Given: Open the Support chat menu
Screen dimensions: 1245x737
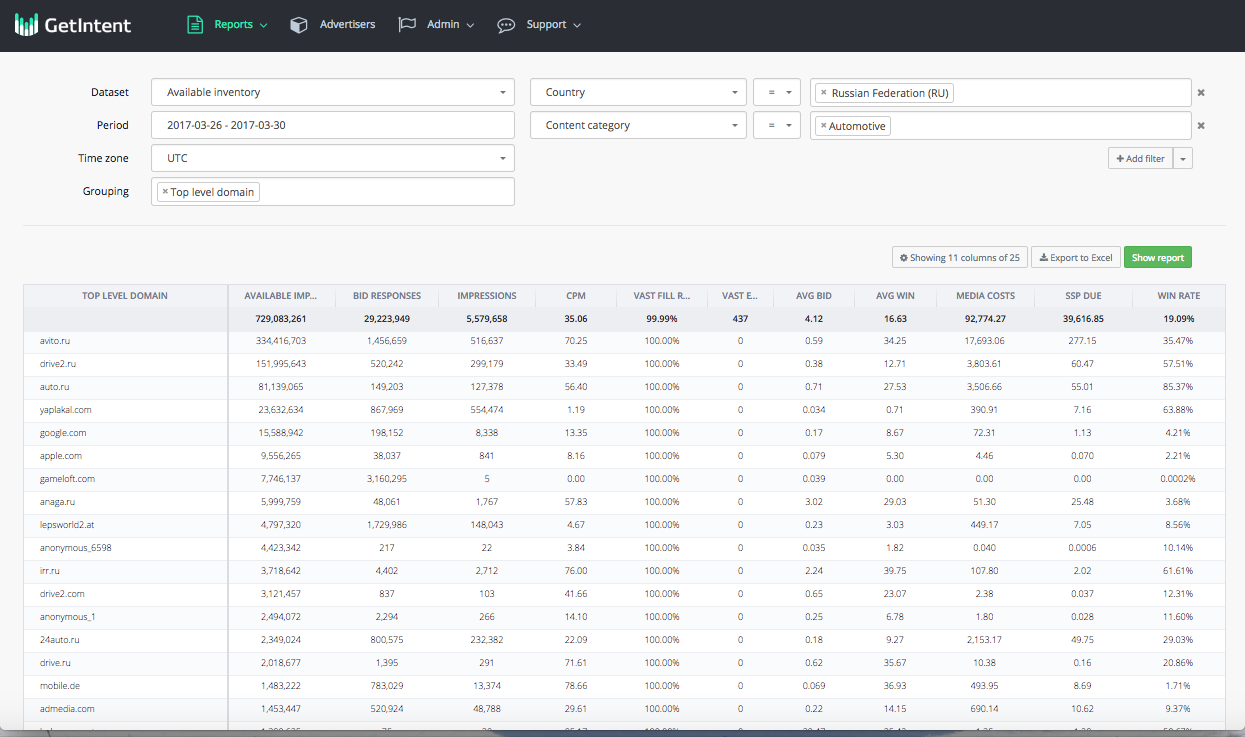Looking at the screenshot, I should [539, 25].
